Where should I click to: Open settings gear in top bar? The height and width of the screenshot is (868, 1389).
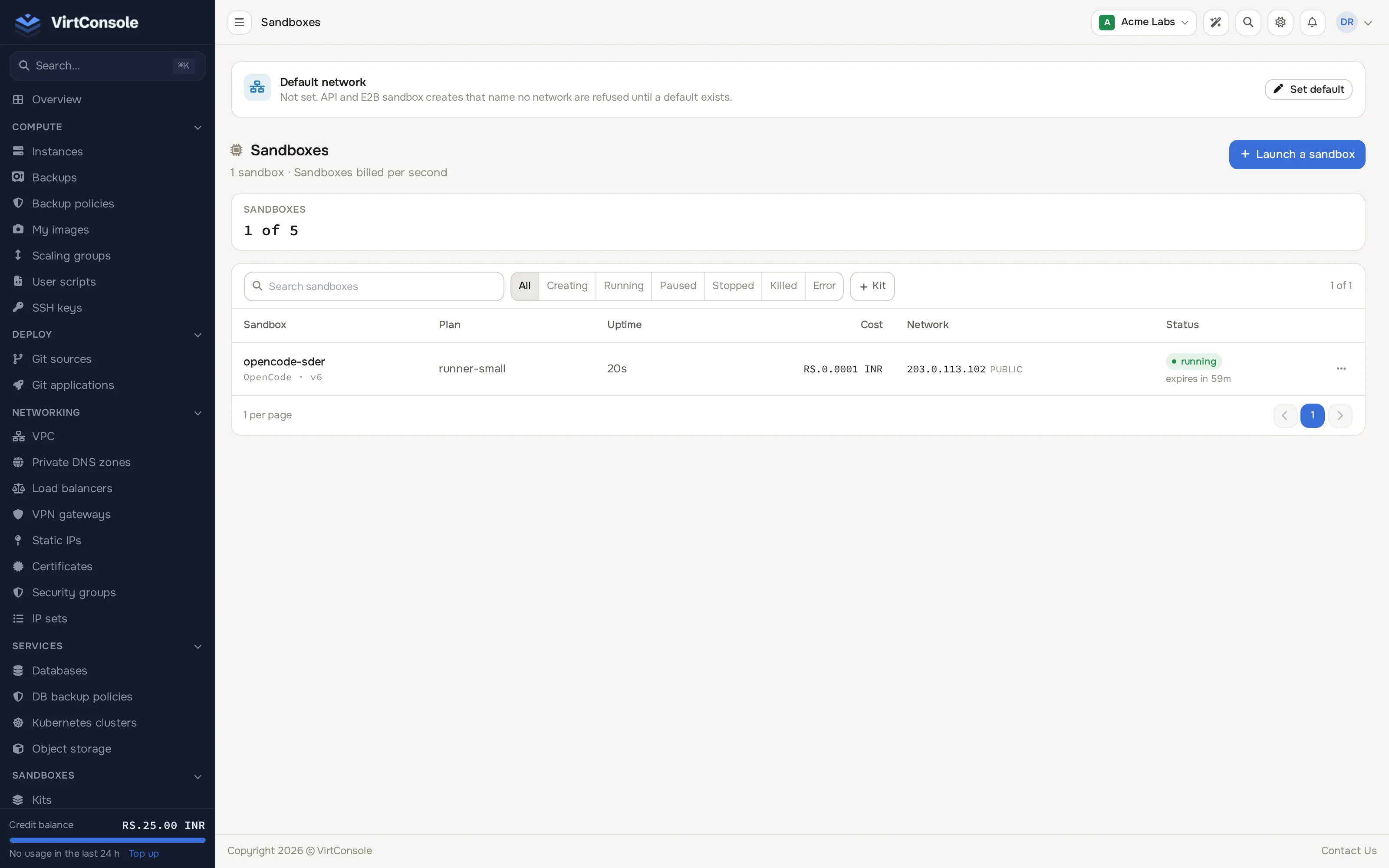point(1280,23)
